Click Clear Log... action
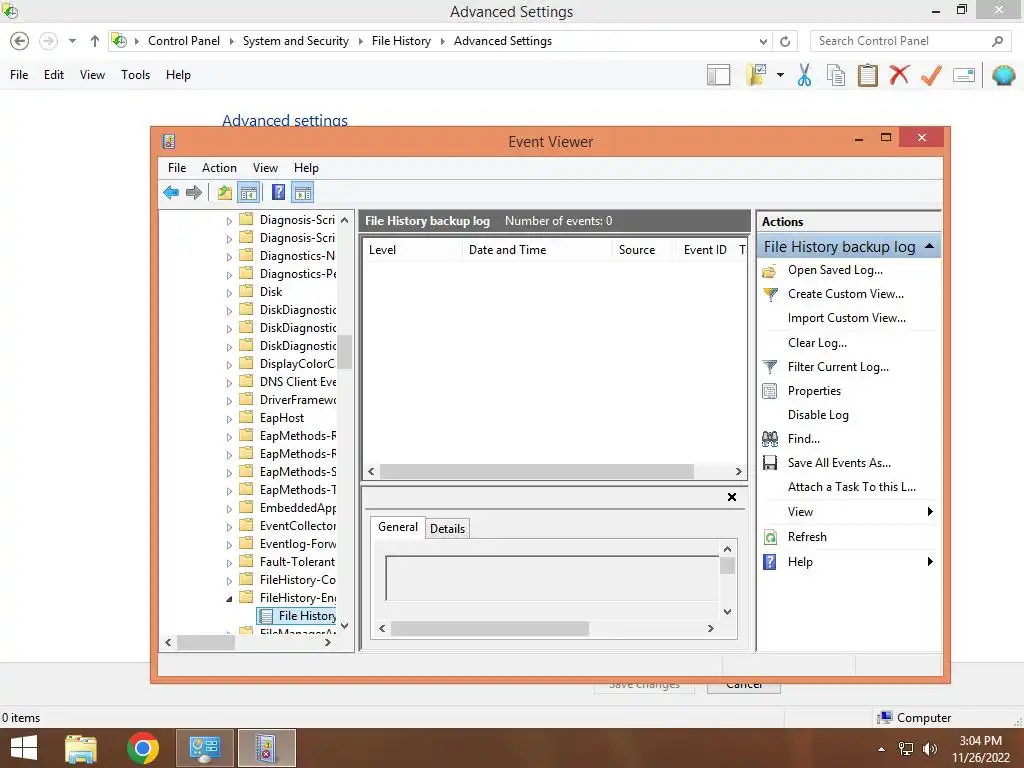The image size is (1024, 768). click(817, 343)
